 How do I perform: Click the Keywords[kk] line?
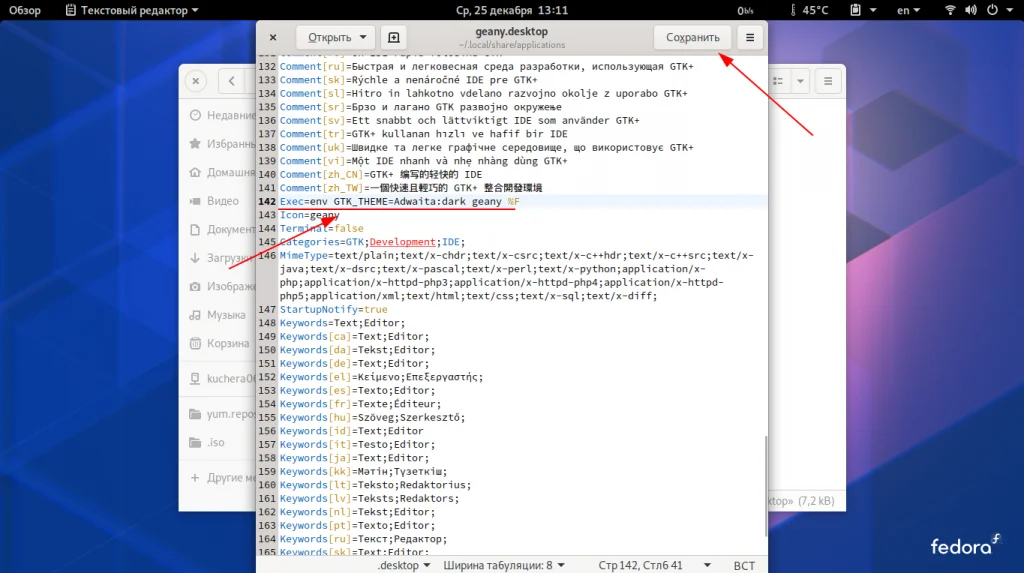click(x=363, y=472)
